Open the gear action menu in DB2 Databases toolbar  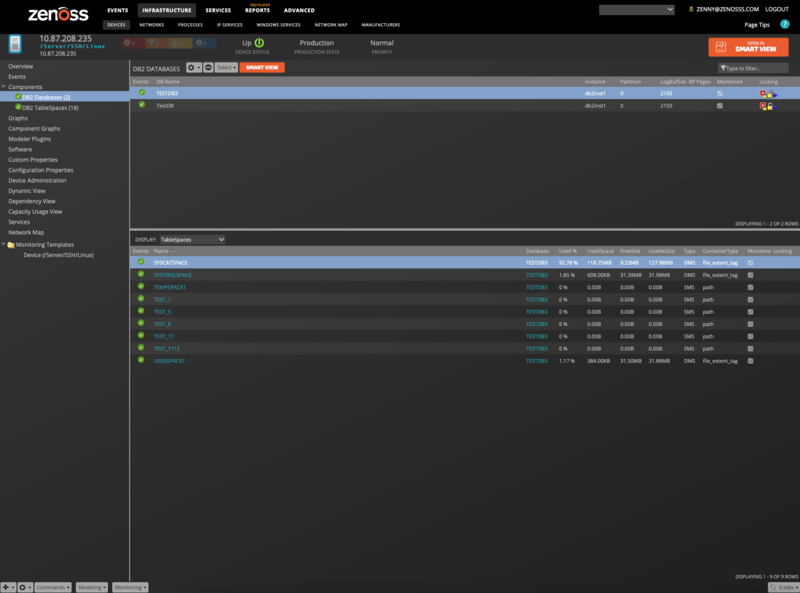pyautogui.click(x=193, y=67)
